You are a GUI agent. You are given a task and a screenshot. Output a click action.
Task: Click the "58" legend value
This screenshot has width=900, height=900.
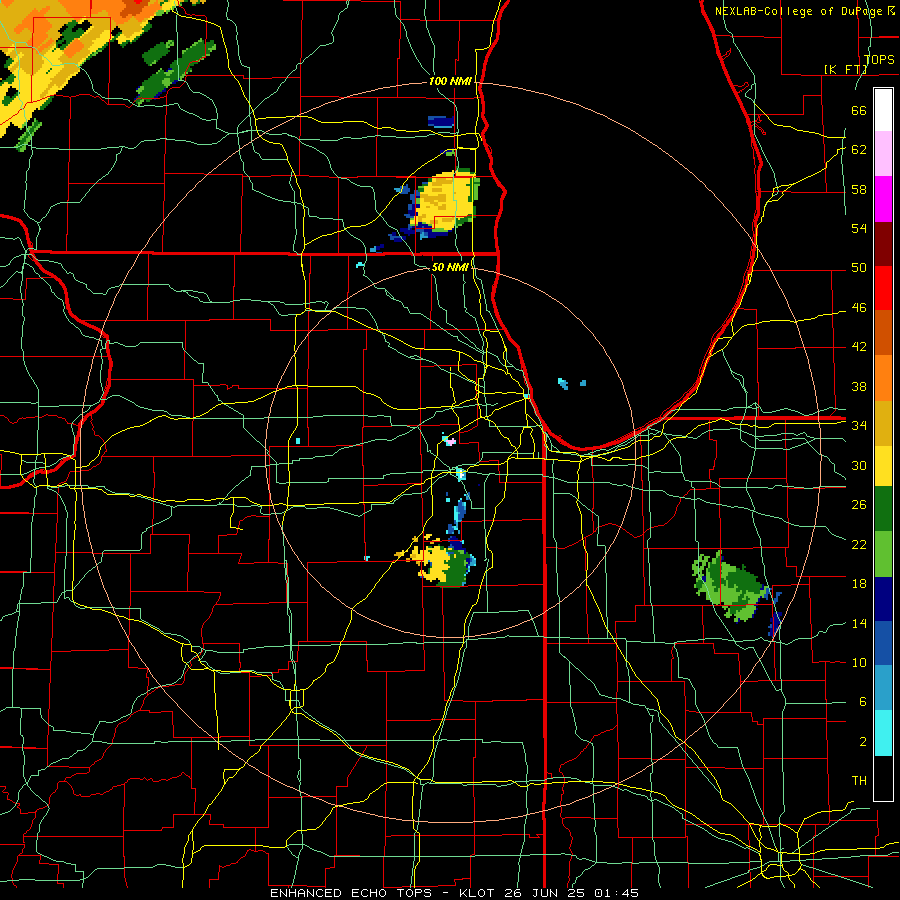[x=859, y=189]
